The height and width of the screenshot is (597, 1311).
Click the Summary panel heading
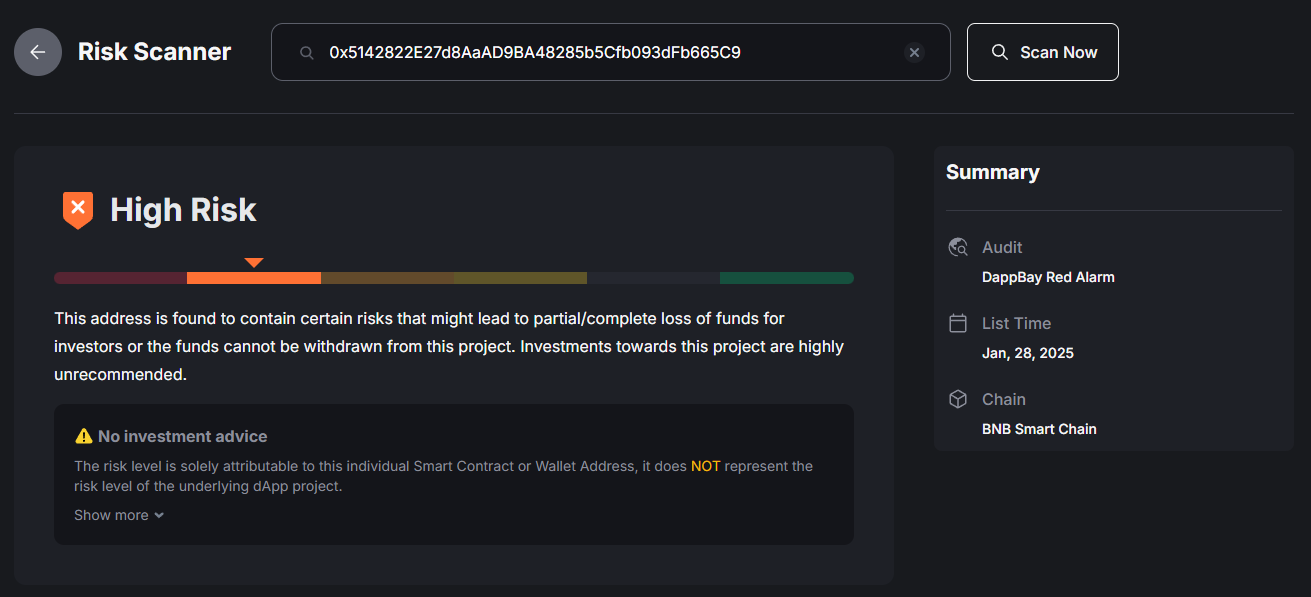click(993, 172)
